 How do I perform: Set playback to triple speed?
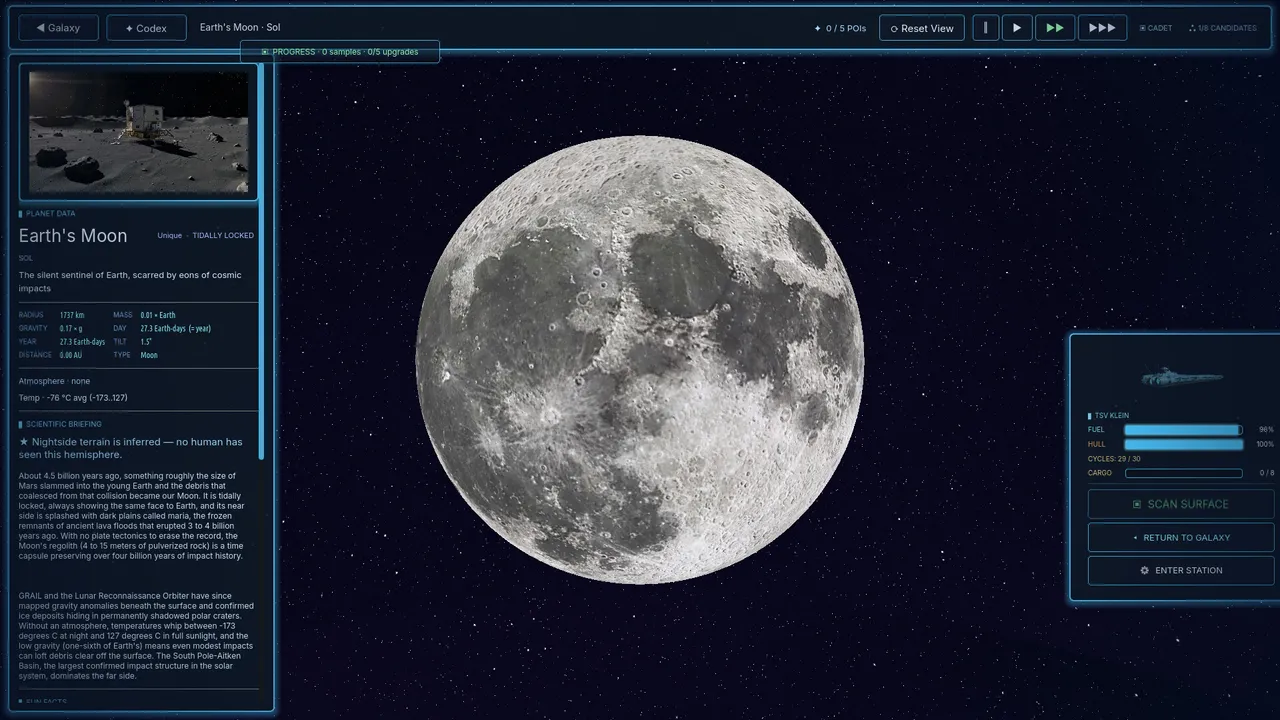point(1102,28)
